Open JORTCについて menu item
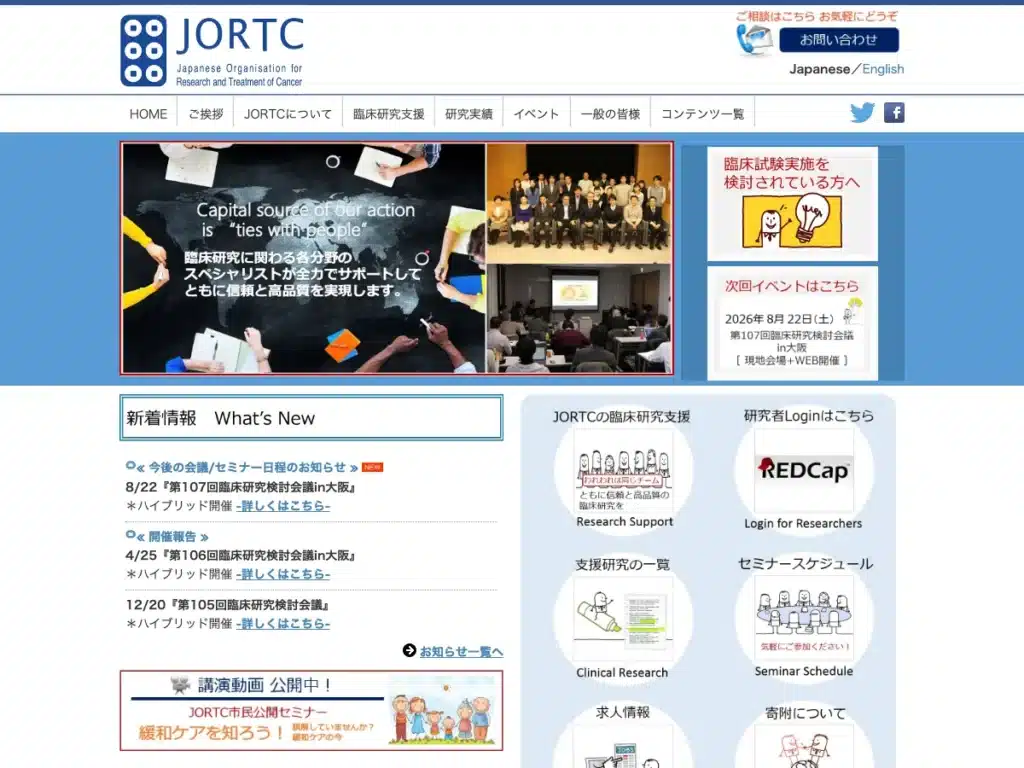1024x768 pixels. [x=288, y=114]
